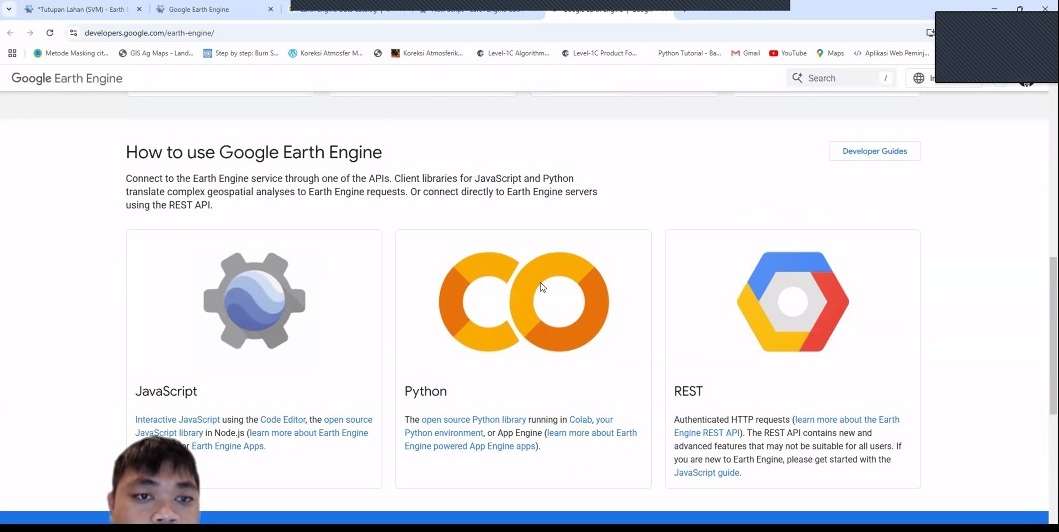The height and width of the screenshot is (532, 1059).
Task: Click the Google Earth Engine logo
Action: (67, 78)
